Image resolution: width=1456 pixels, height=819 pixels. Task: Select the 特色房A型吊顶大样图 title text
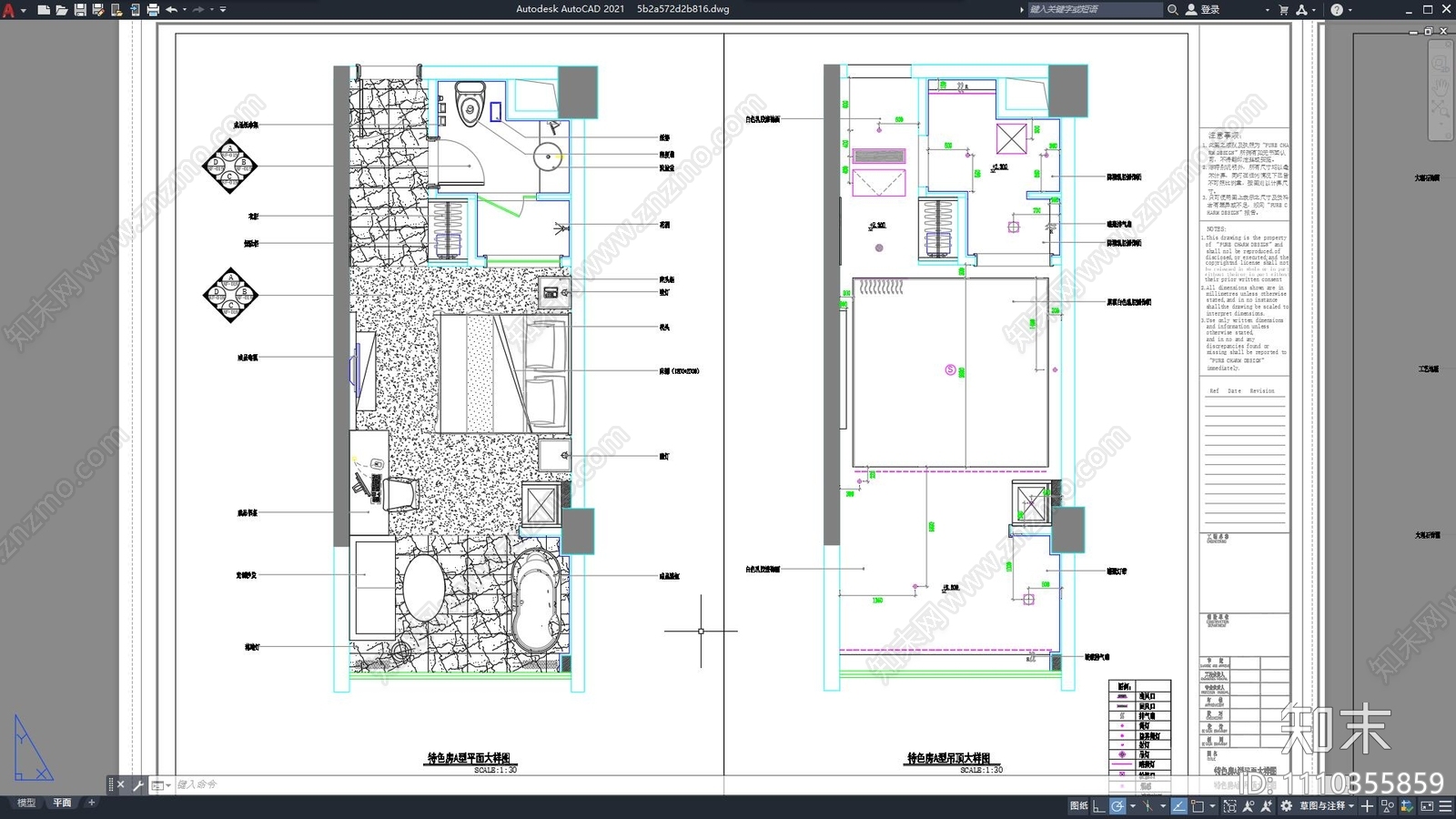[948, 758]
